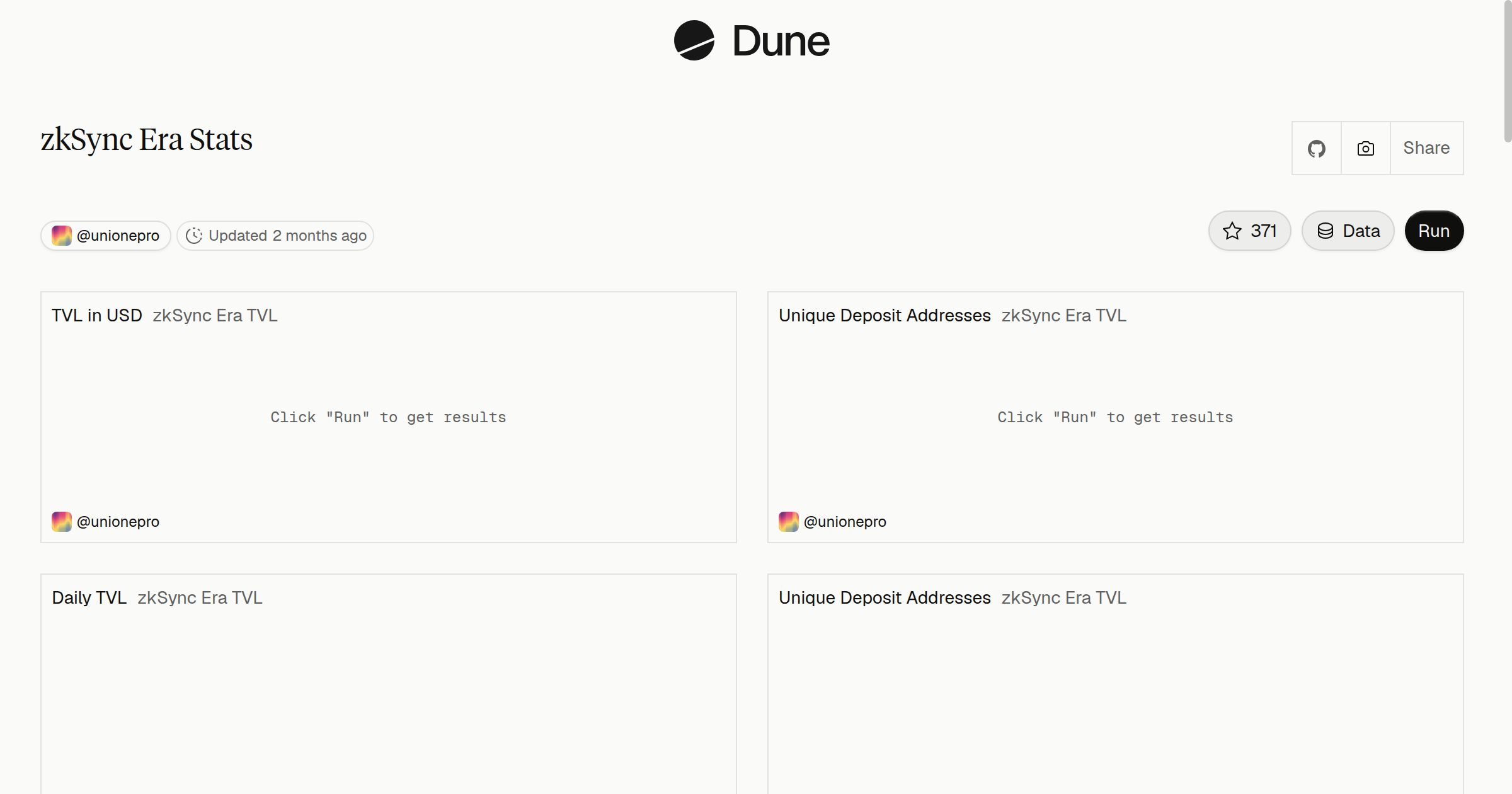Click zkSync Era TVL beside Daily TVL
The height and width of the screenshot is (794, 1512).
(x=200, y=597)
